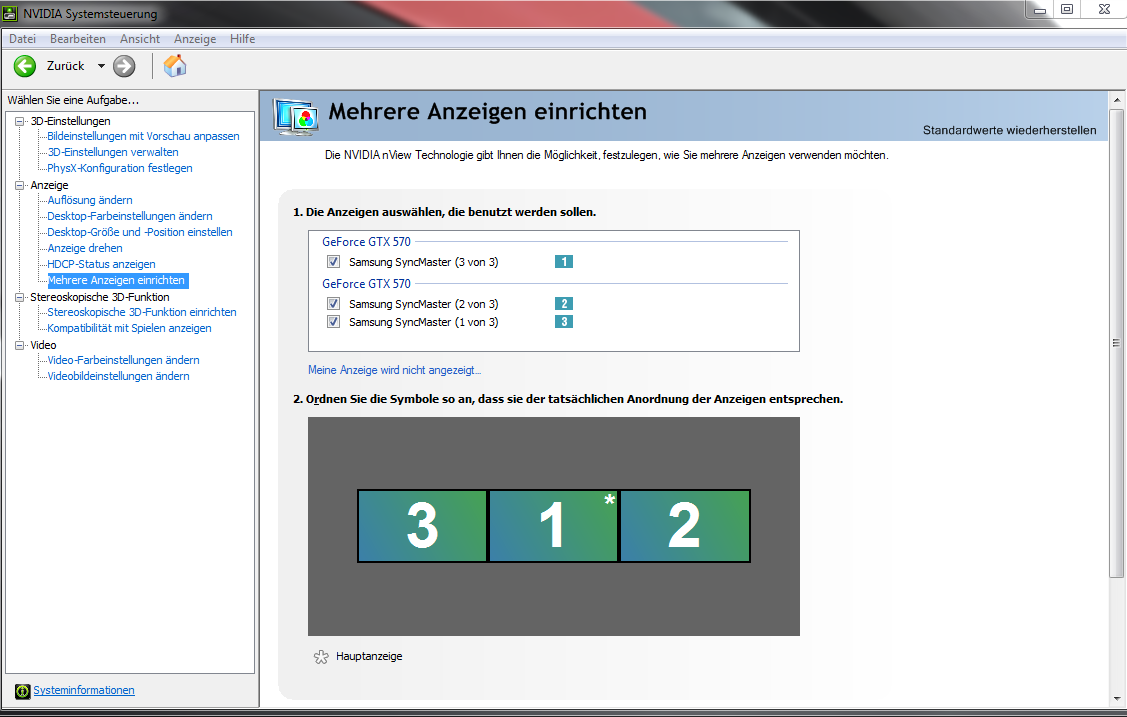
Task: Select Mehrere Anzeigen einrichten in tree
Action: tap(118, 280)
